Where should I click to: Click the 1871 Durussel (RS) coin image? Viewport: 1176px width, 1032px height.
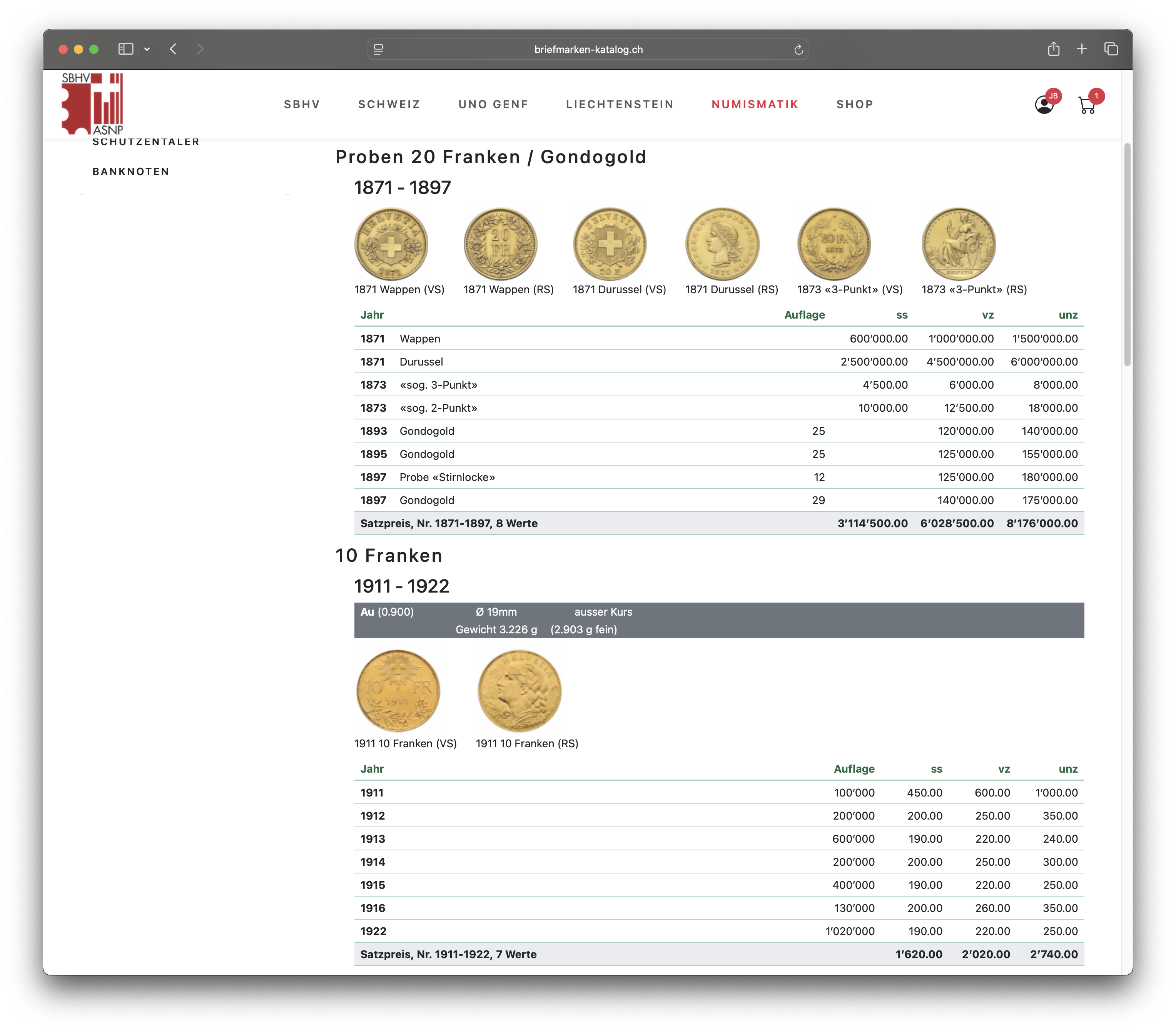click(x=723, y=244)
